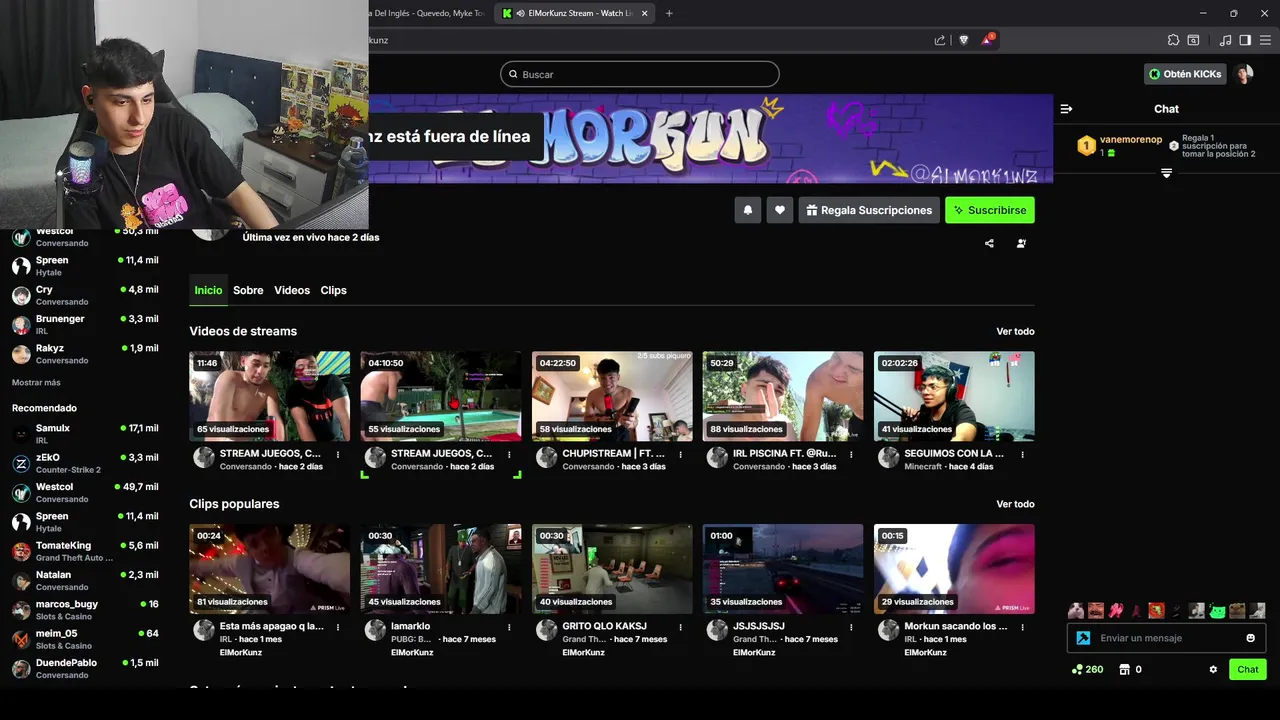Click the Buscar search field
Viewport: 1280px width, 720px height.
point(640,74)
